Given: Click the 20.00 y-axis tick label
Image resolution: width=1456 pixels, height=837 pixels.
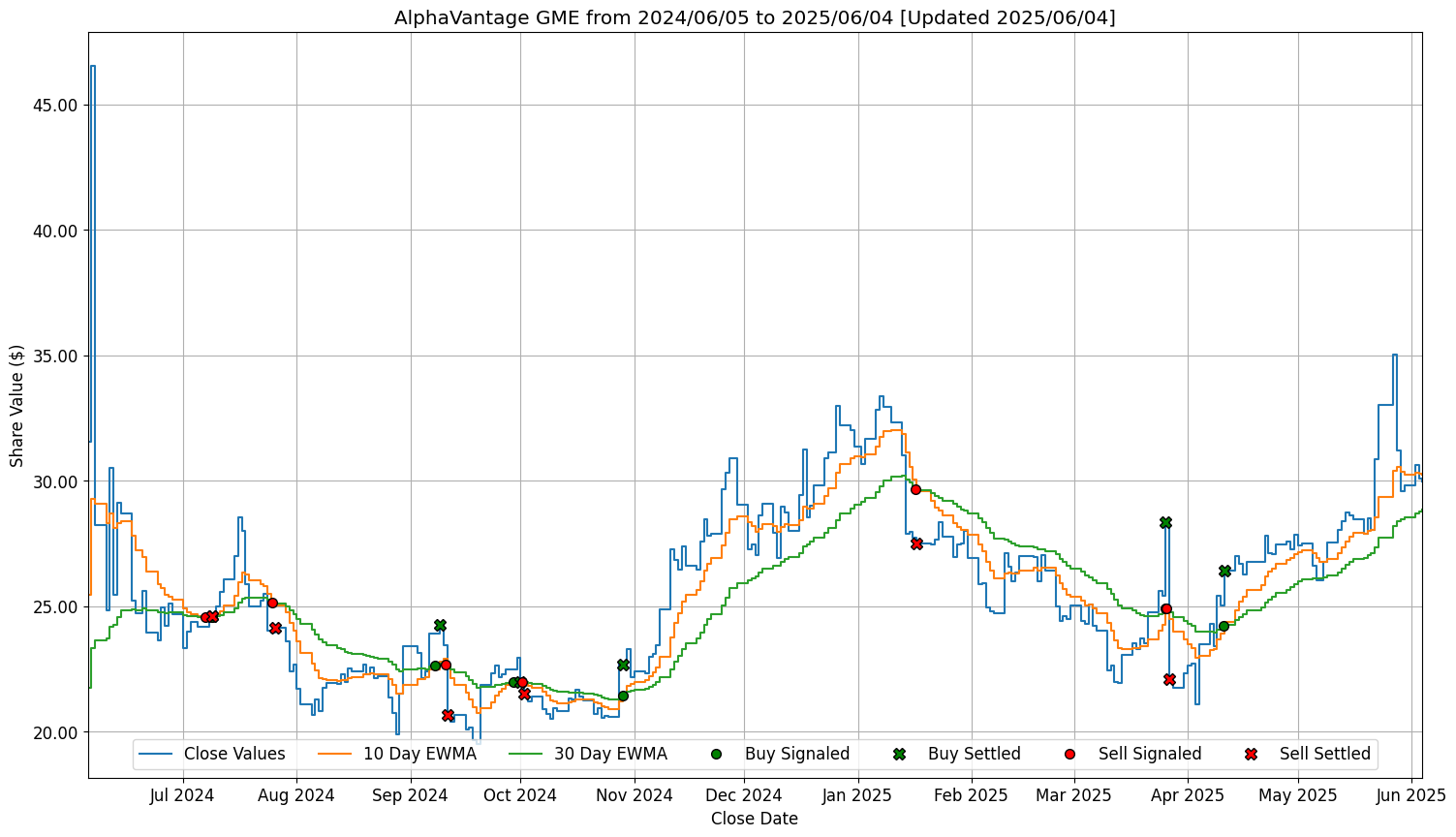Looking at the screenshot, I should [55, 732].
